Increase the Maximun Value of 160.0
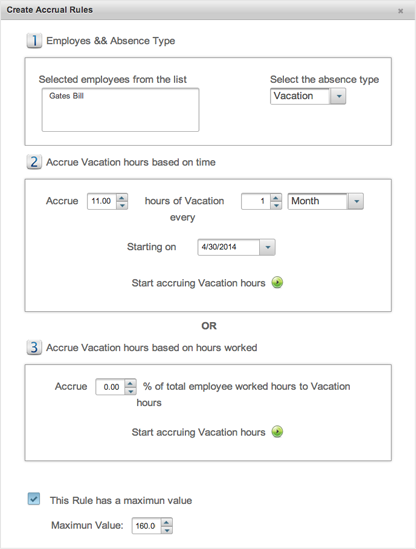 pyautogui.click(x=167, y=522)
